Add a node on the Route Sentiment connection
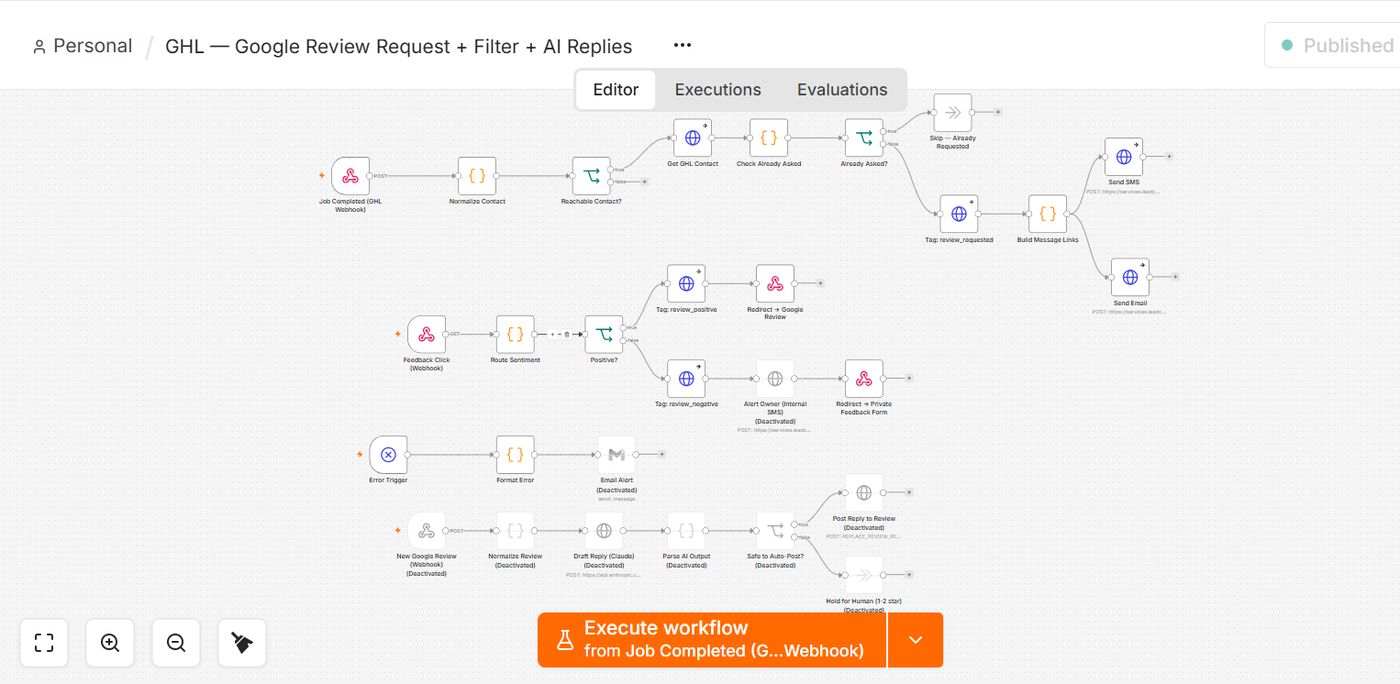This screenshot has width=1400, height=684. (552, 334)
